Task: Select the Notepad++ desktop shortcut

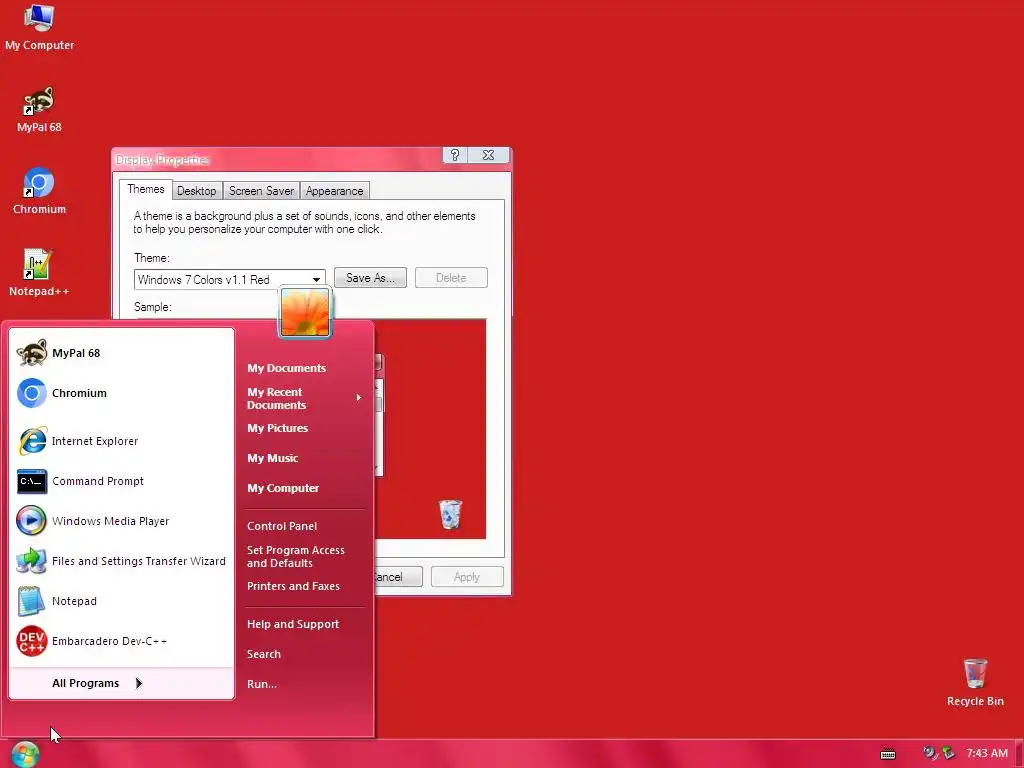Action: coord(39,272)
